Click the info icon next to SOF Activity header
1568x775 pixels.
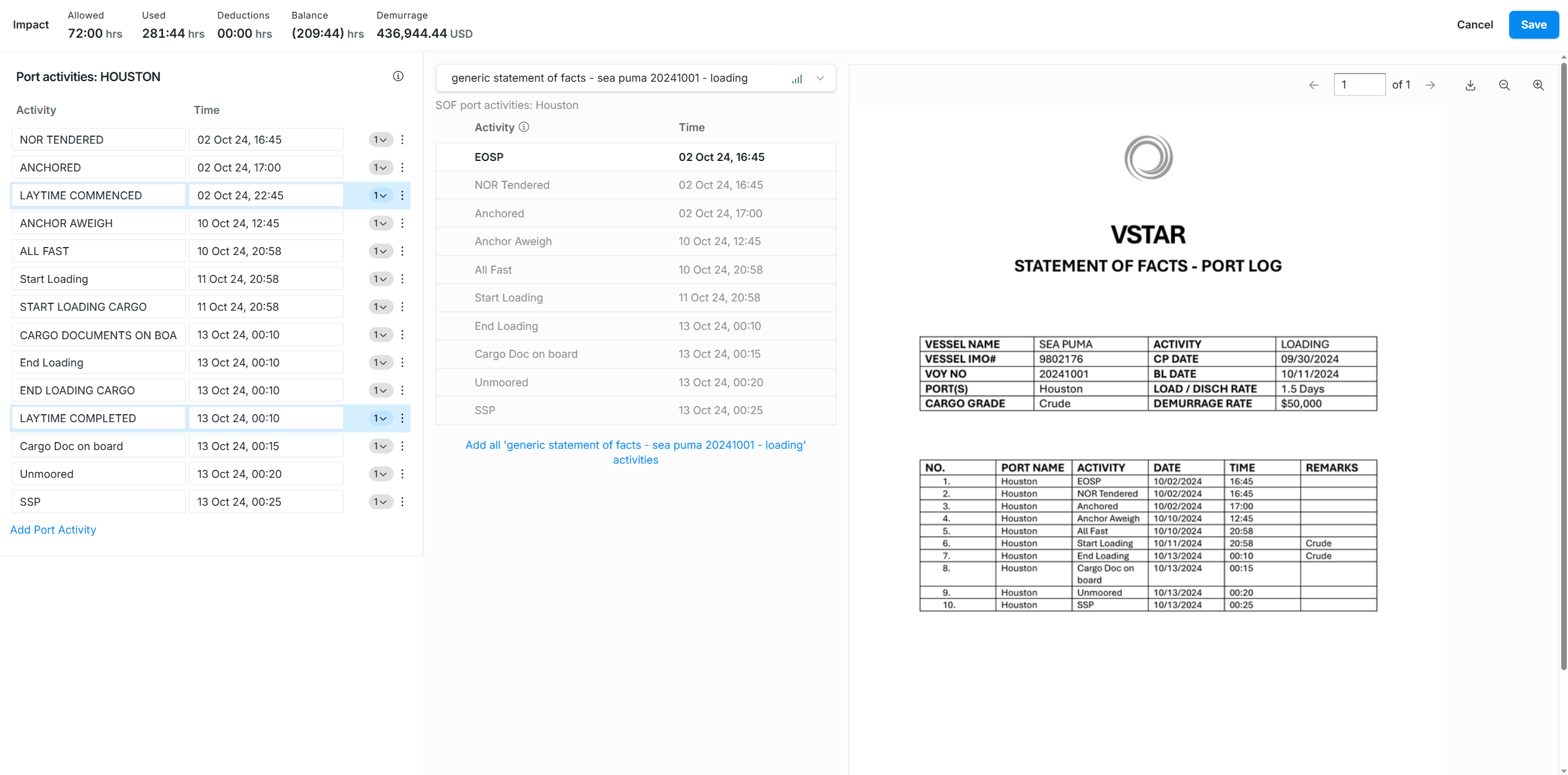524,127
